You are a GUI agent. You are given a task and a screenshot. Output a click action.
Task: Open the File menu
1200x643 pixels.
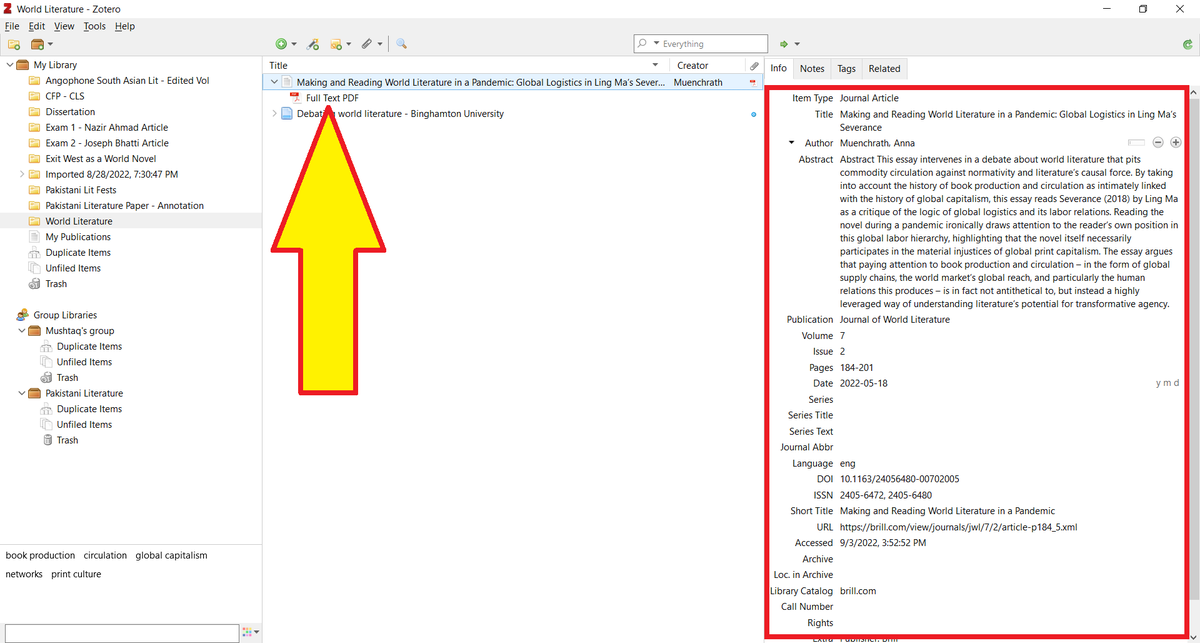coord(12,26)
